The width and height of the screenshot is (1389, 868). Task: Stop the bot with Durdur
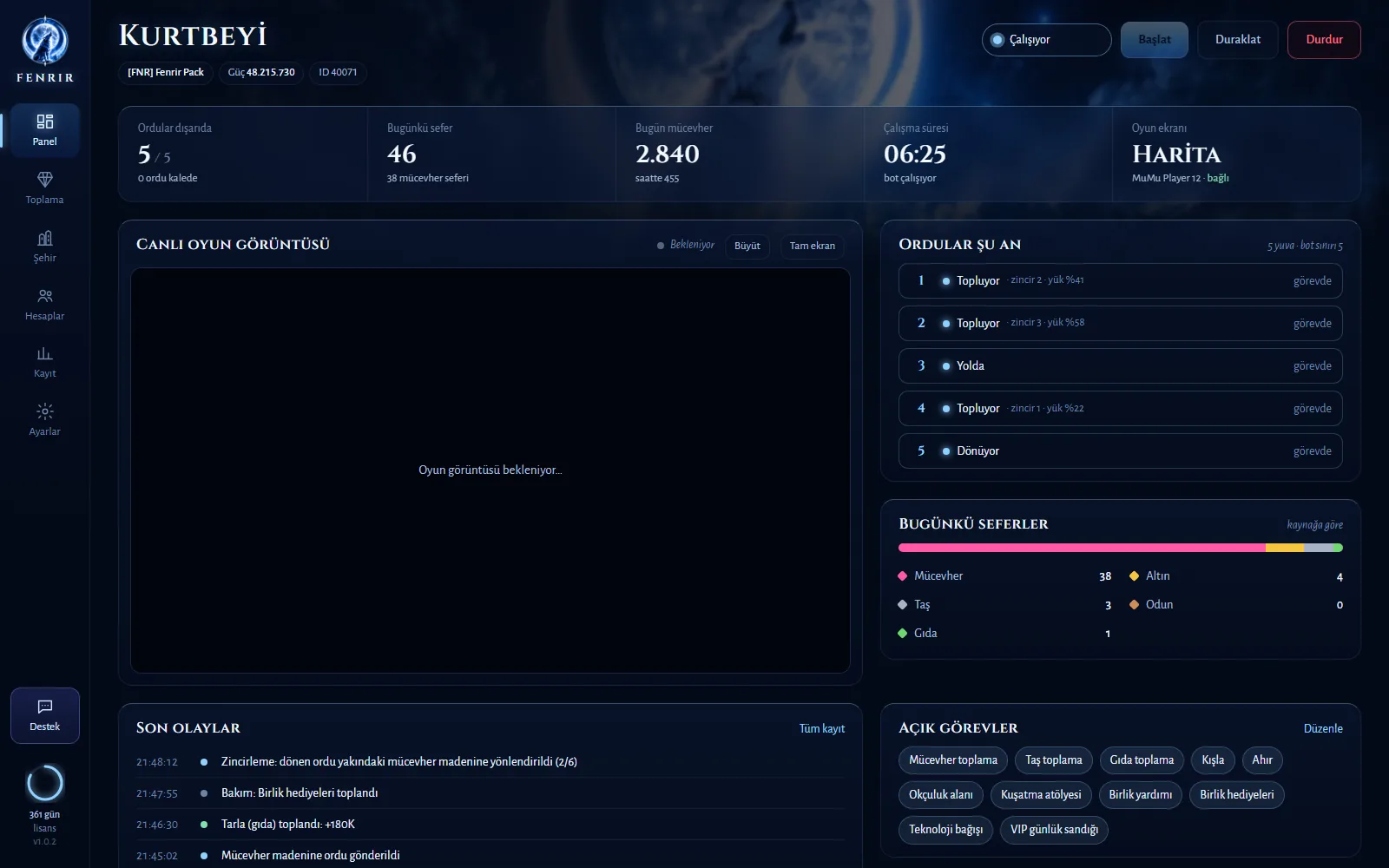click(1324, 40)
